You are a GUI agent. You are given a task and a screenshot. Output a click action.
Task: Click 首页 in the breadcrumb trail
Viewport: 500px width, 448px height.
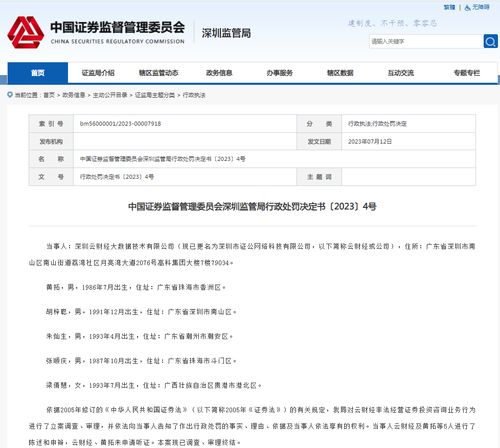tap(49, 95)
